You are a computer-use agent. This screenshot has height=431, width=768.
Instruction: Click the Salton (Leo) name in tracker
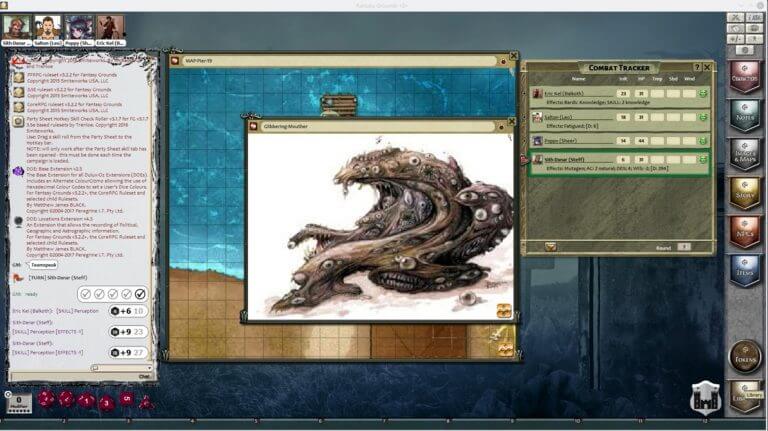click(x=558, y=117)
